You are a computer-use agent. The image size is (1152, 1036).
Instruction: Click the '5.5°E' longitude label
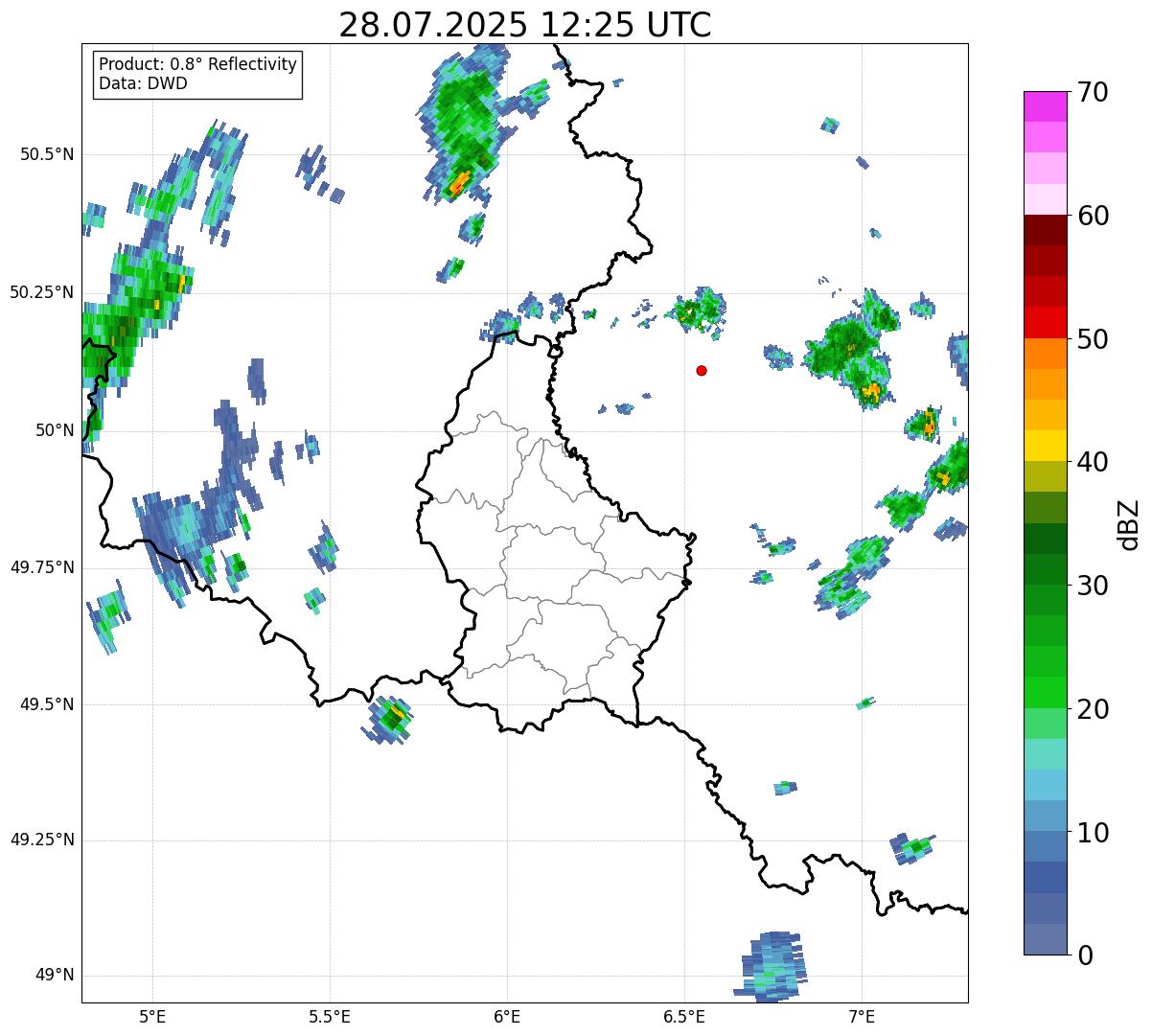click(x=330, y=1017)
